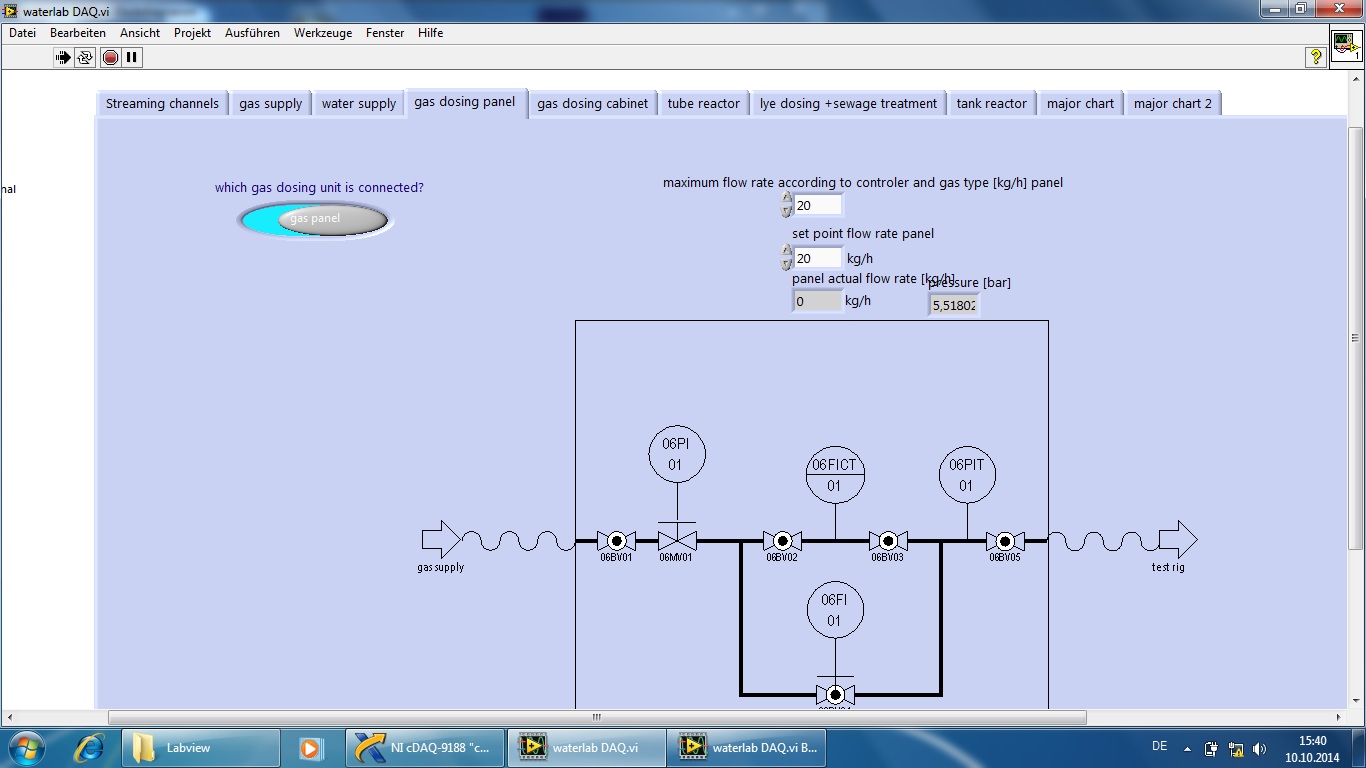Open the Windows Start menu
The width and height of the screenshot is (1366, 768).
[27, 748]
